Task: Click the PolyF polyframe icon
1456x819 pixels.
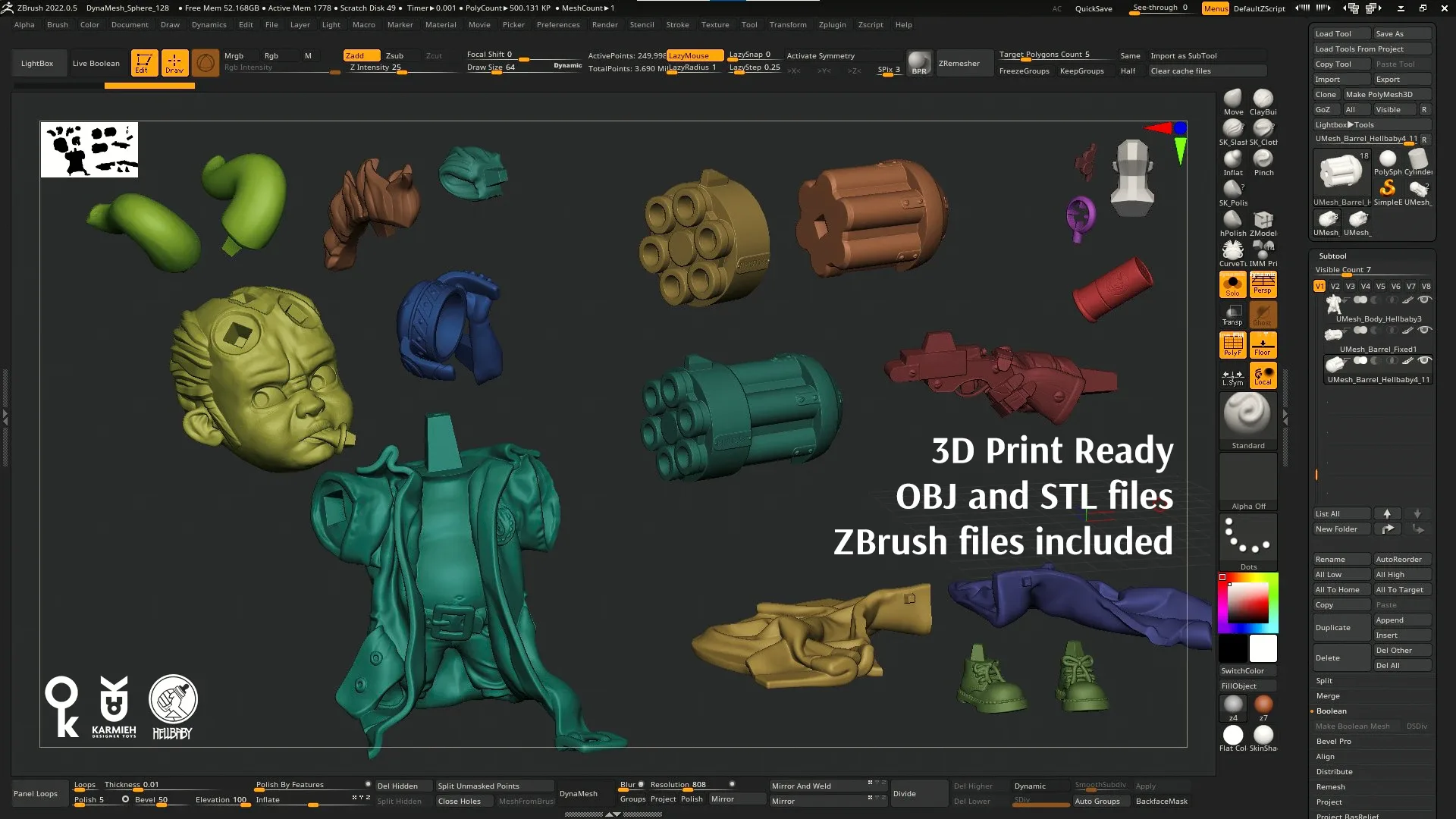Action: 1232,344
